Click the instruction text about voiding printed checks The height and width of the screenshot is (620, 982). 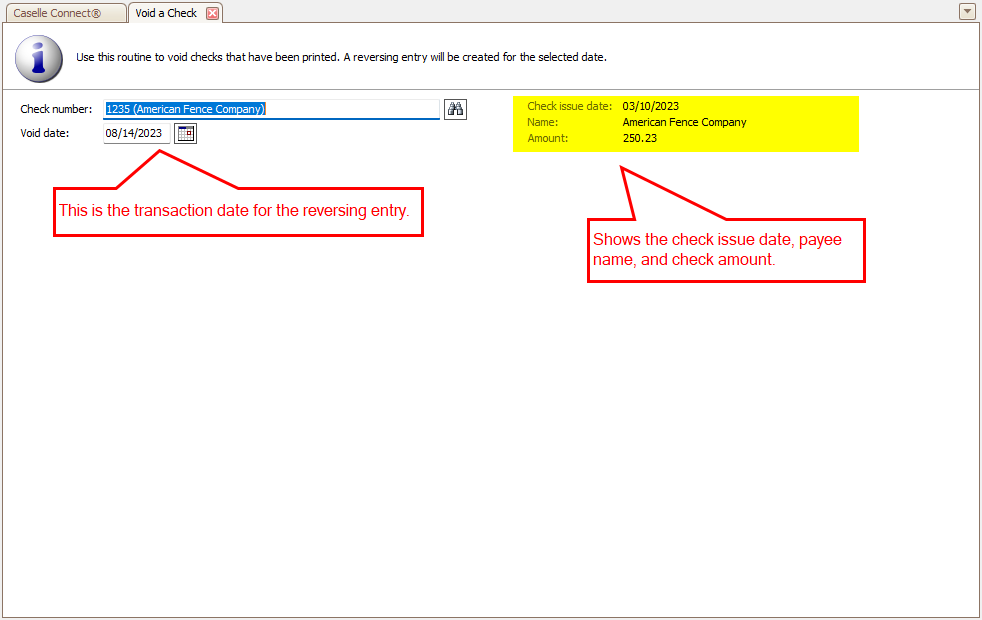click(x=341, y=57)
